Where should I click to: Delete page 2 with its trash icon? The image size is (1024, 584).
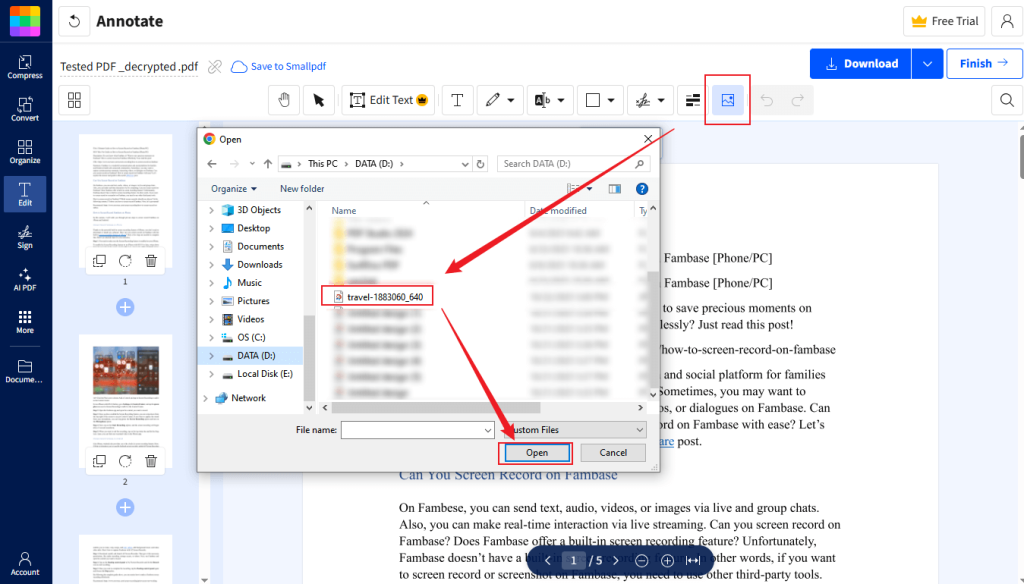151,460
